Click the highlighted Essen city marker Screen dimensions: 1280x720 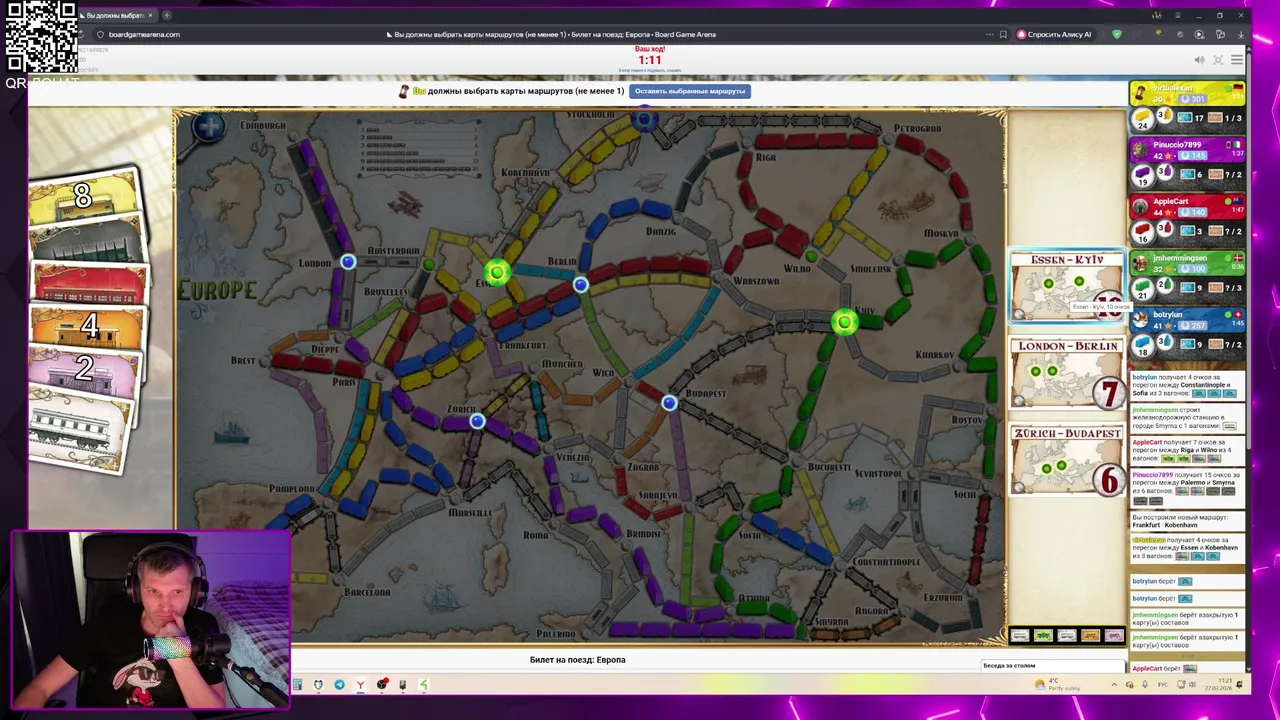tap(497, 272)
